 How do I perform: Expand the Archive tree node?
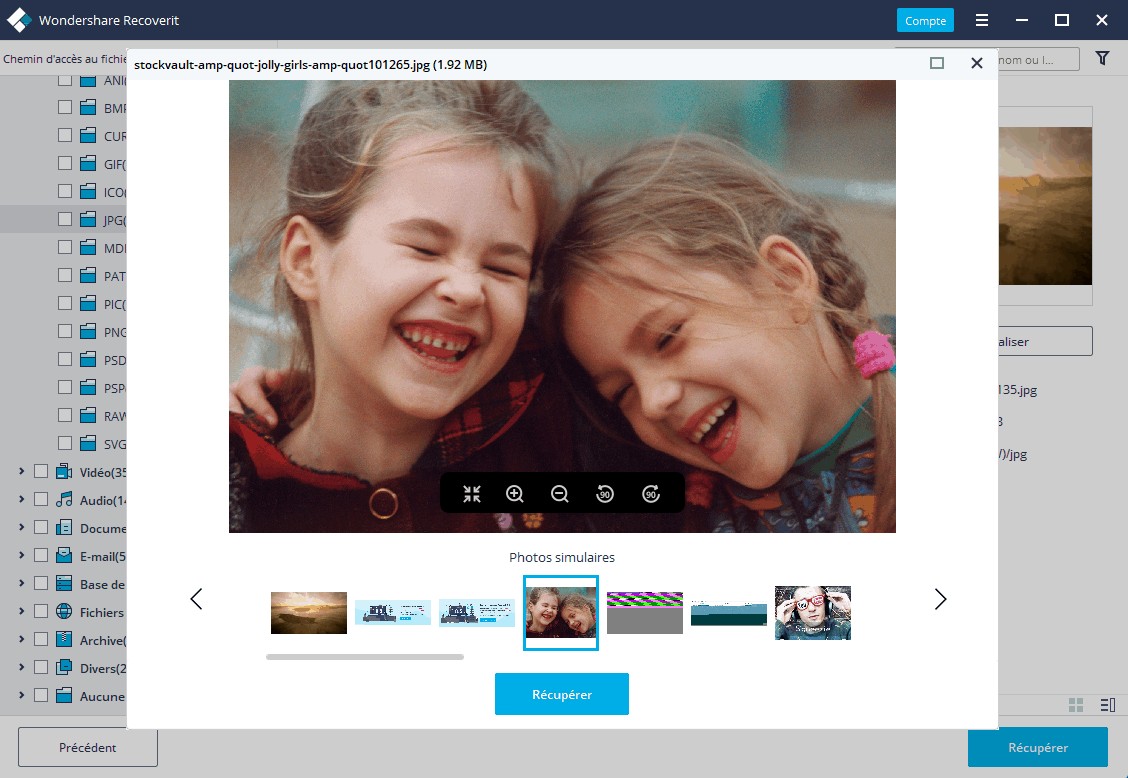21,640
